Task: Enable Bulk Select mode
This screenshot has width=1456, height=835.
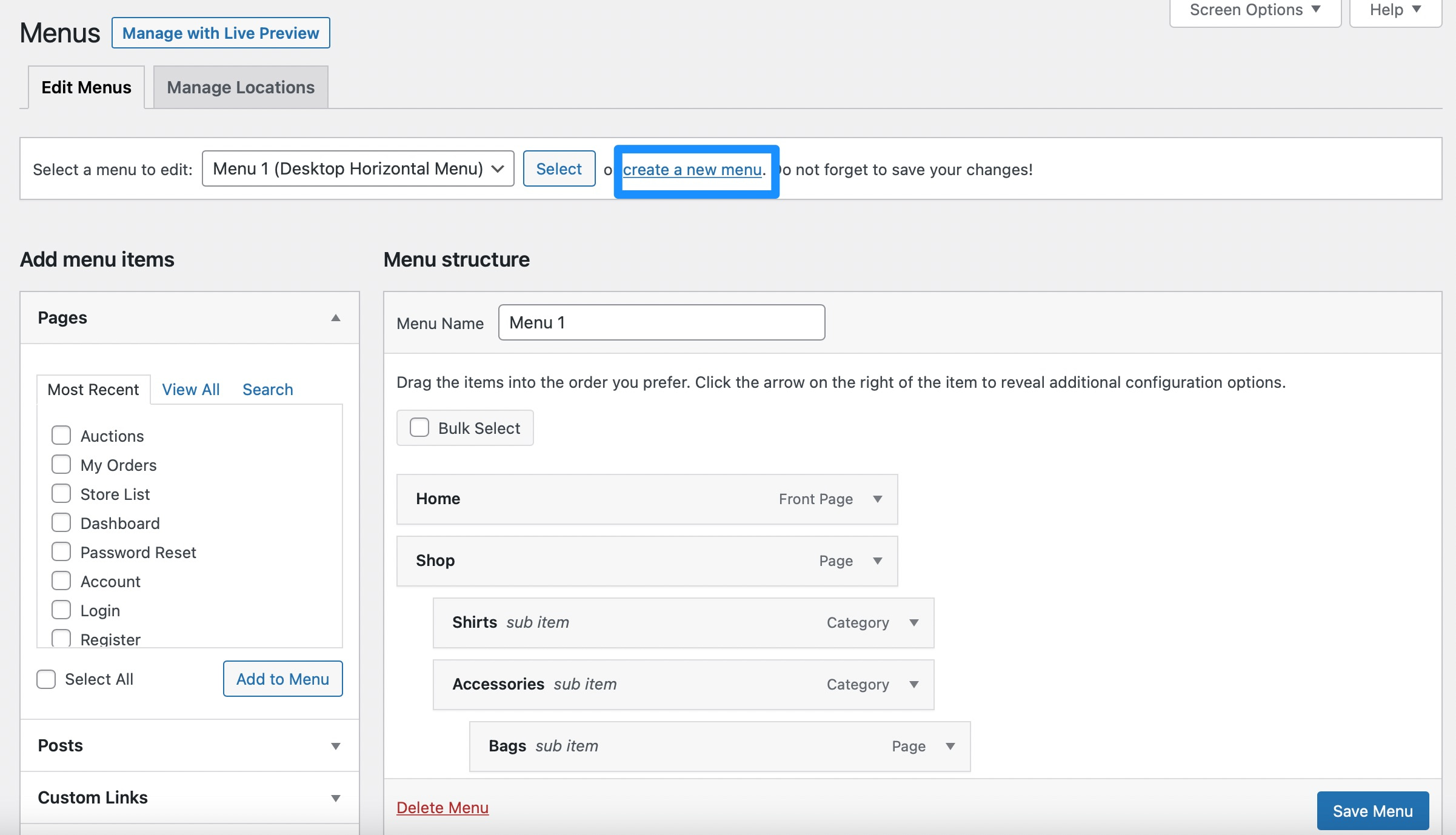Action: pyautogui.click(x=419, y=427)
